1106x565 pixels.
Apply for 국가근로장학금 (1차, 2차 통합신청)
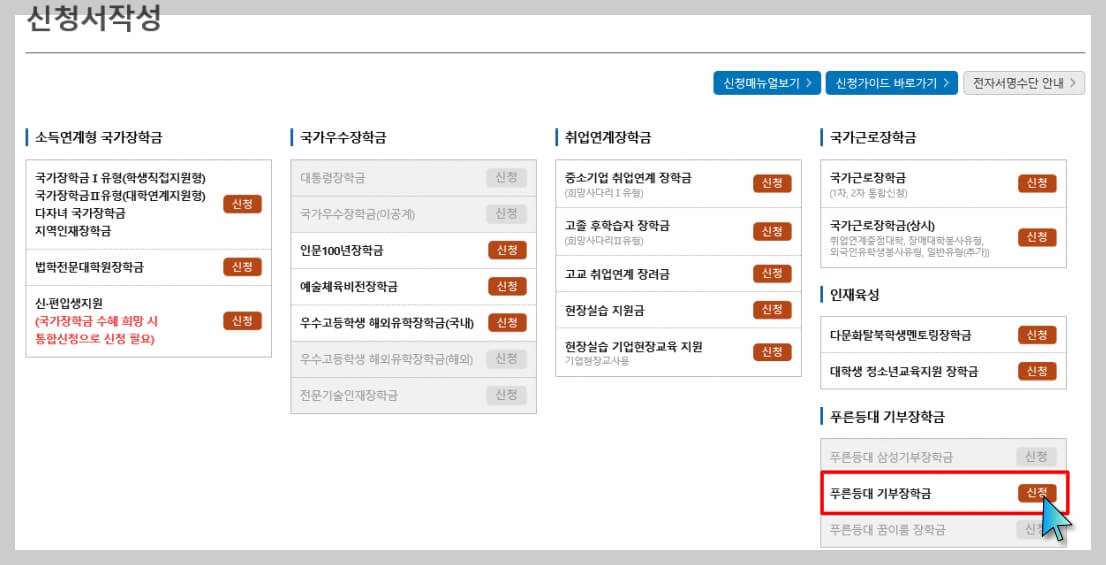click(x=1037, y=183)
